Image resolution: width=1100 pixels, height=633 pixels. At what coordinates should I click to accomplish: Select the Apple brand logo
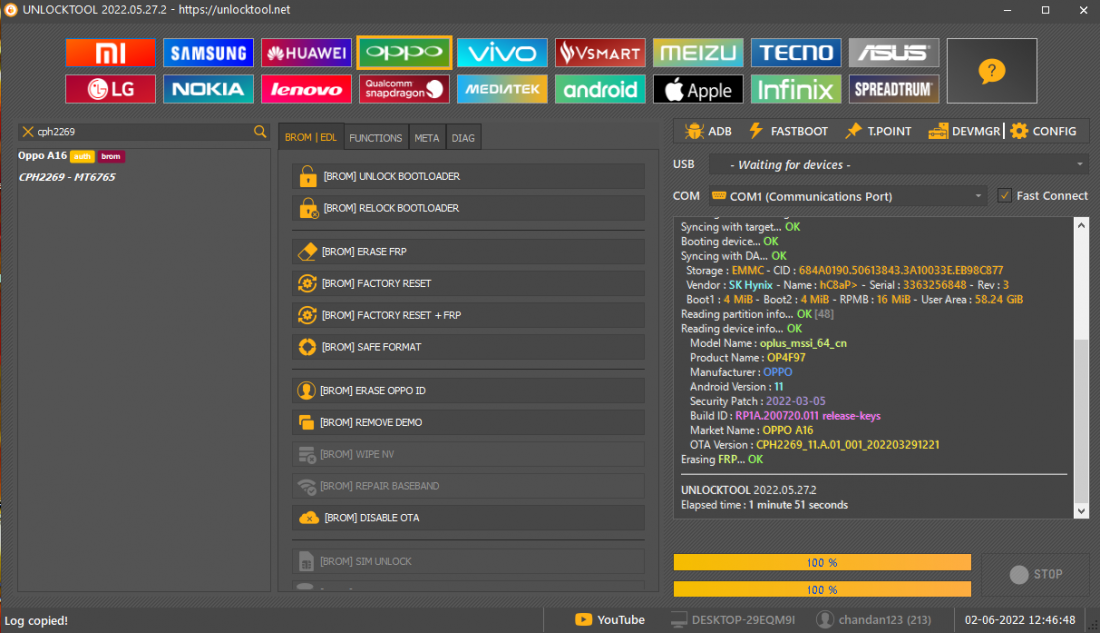[x=698, y=89]
